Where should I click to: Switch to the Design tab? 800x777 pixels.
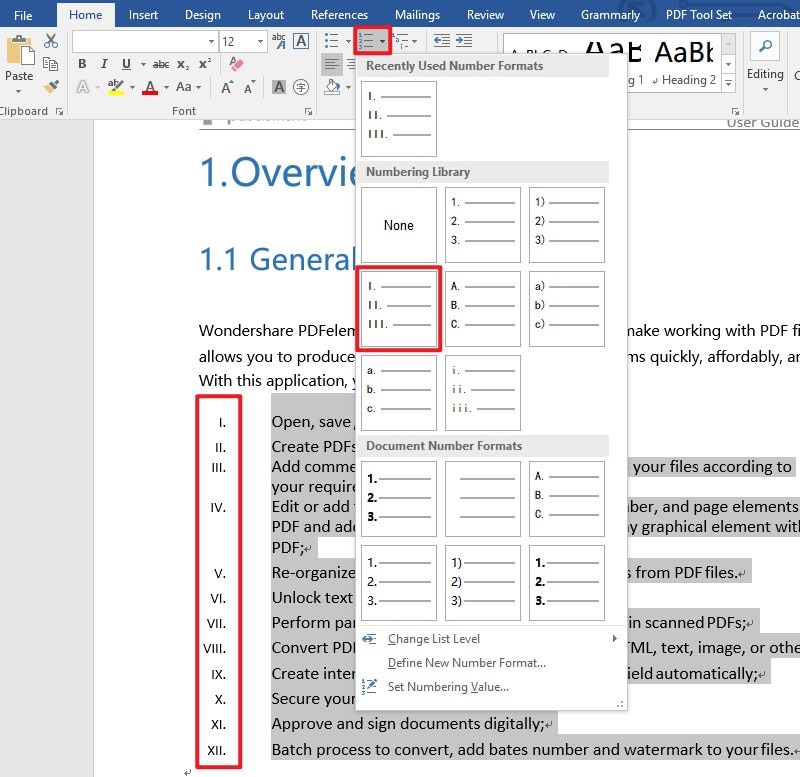[x=203, y=15]
